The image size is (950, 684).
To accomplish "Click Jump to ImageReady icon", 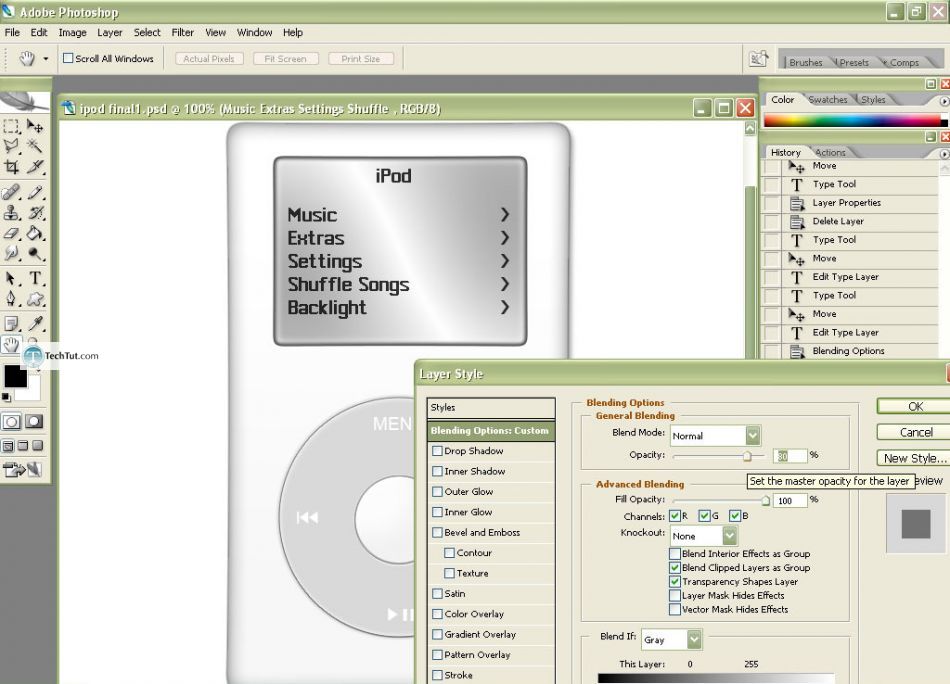I will 22,470.
